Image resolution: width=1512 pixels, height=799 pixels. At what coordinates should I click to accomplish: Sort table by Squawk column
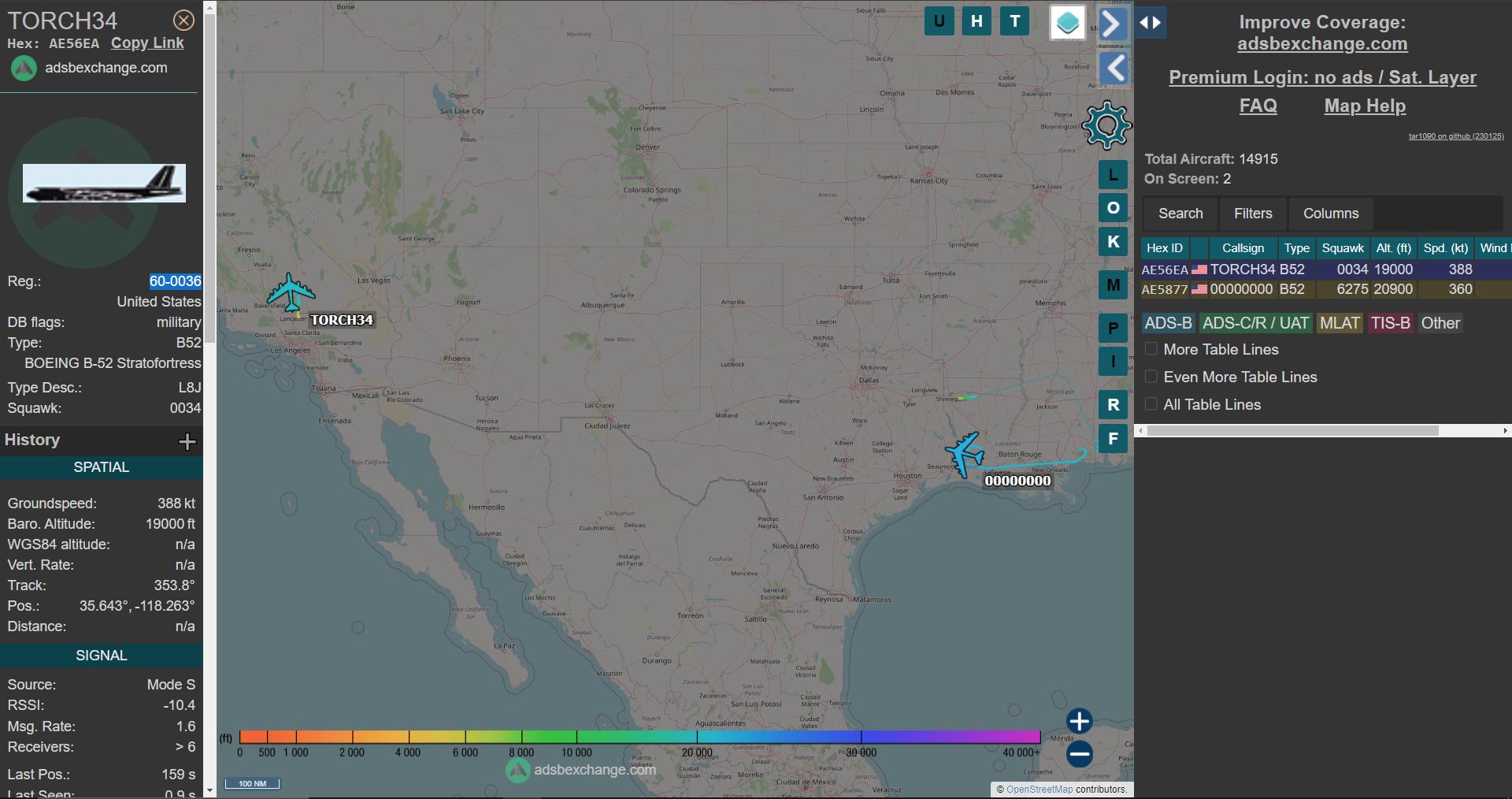coord(1343,248)
